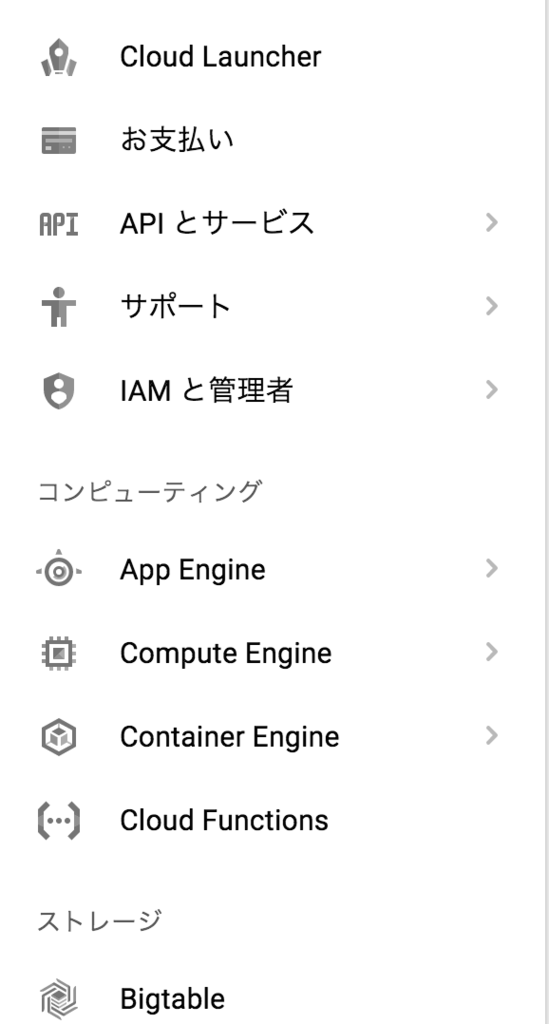Click the API icon

coord(59,224)
